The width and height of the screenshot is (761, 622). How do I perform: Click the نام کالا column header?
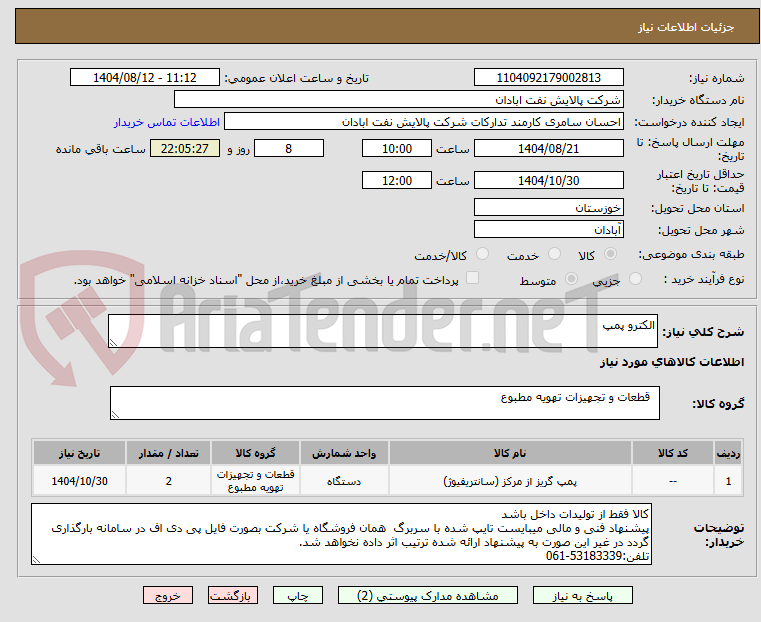(510, 453)
